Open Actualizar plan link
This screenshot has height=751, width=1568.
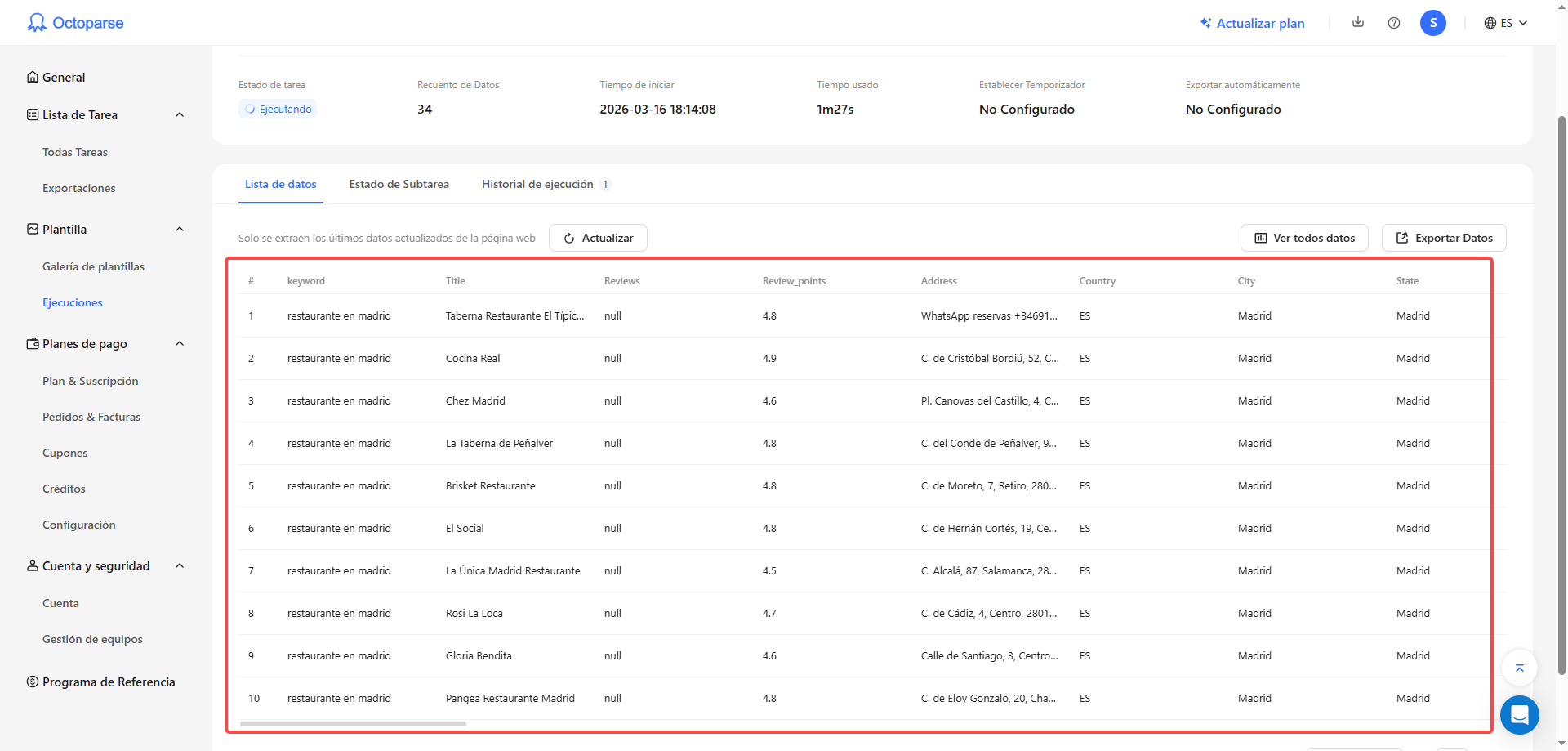point(1252,23)
